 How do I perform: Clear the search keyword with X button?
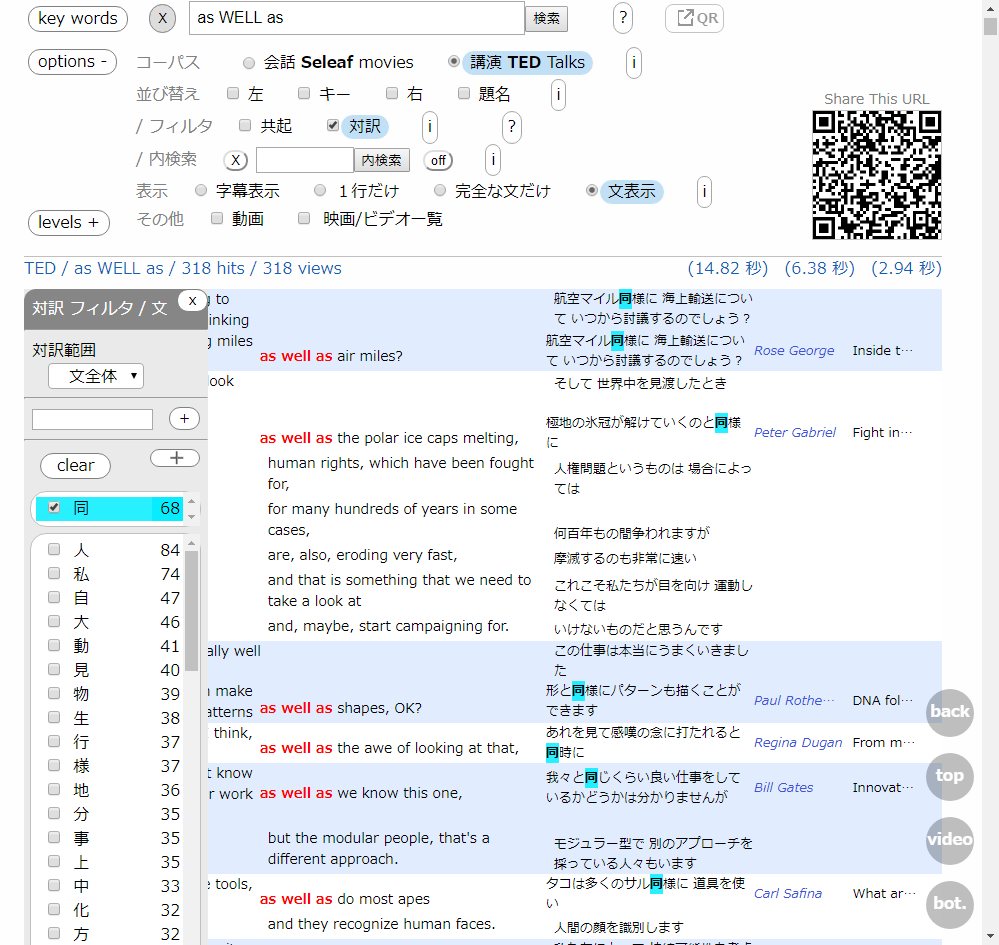[x=164, y=18]
